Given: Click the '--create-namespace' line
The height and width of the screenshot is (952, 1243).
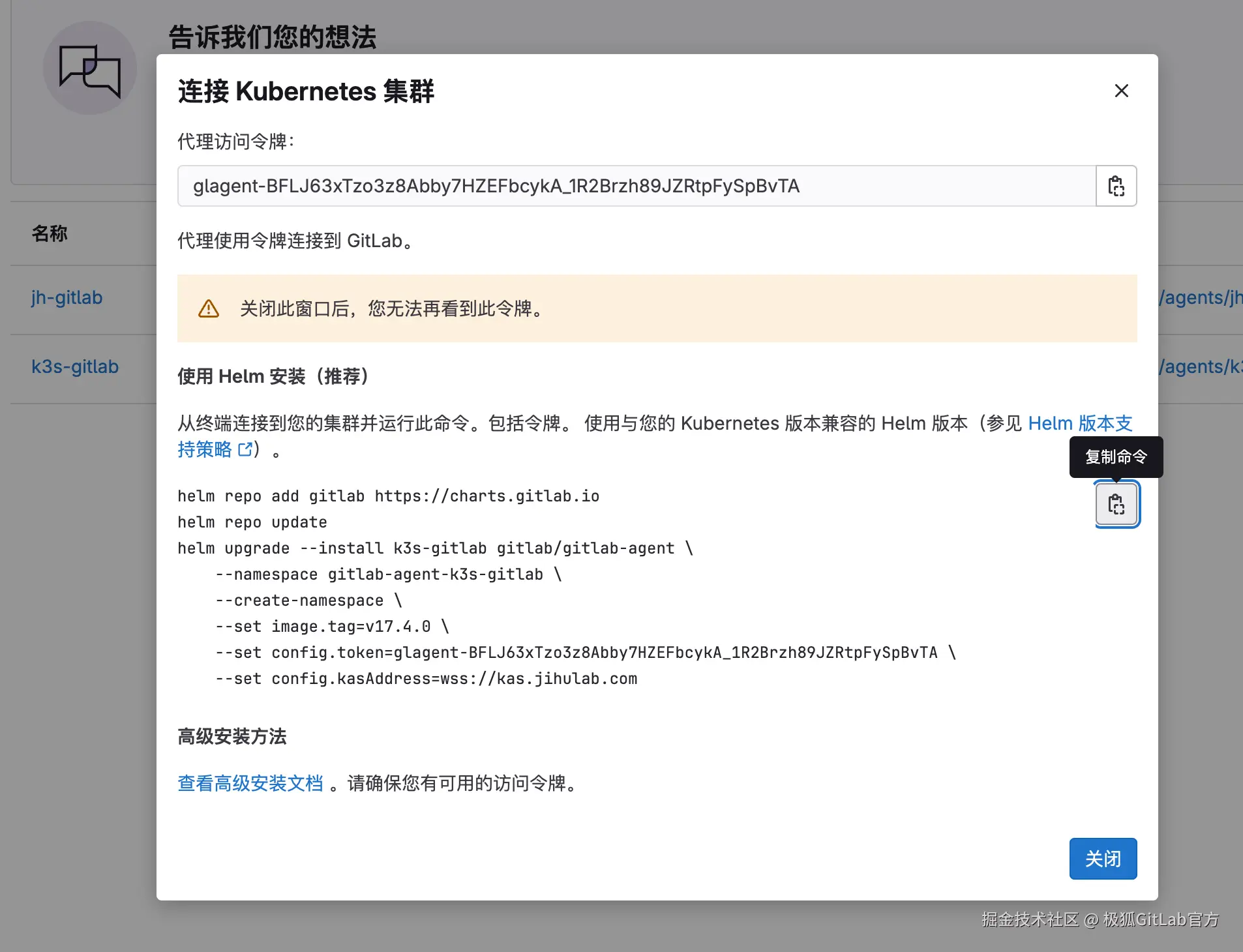Looking at the screenshot, I should tap(308, 601).
